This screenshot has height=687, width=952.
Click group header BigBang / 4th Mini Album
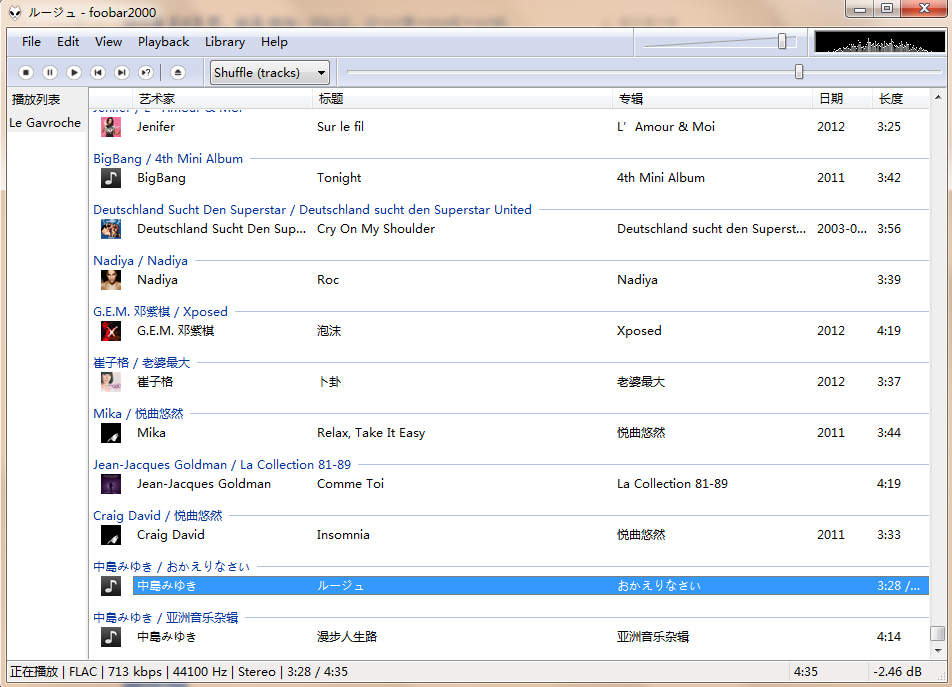[168, 159]
